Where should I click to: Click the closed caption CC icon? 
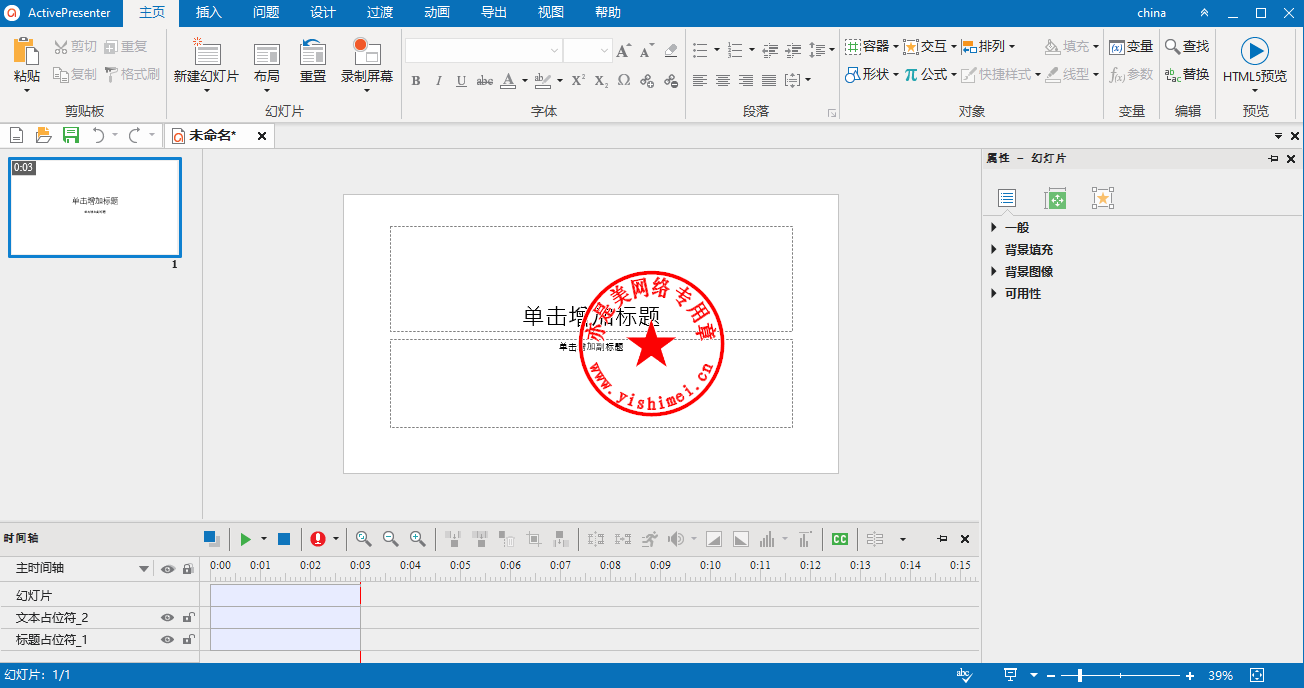(840, 539)
